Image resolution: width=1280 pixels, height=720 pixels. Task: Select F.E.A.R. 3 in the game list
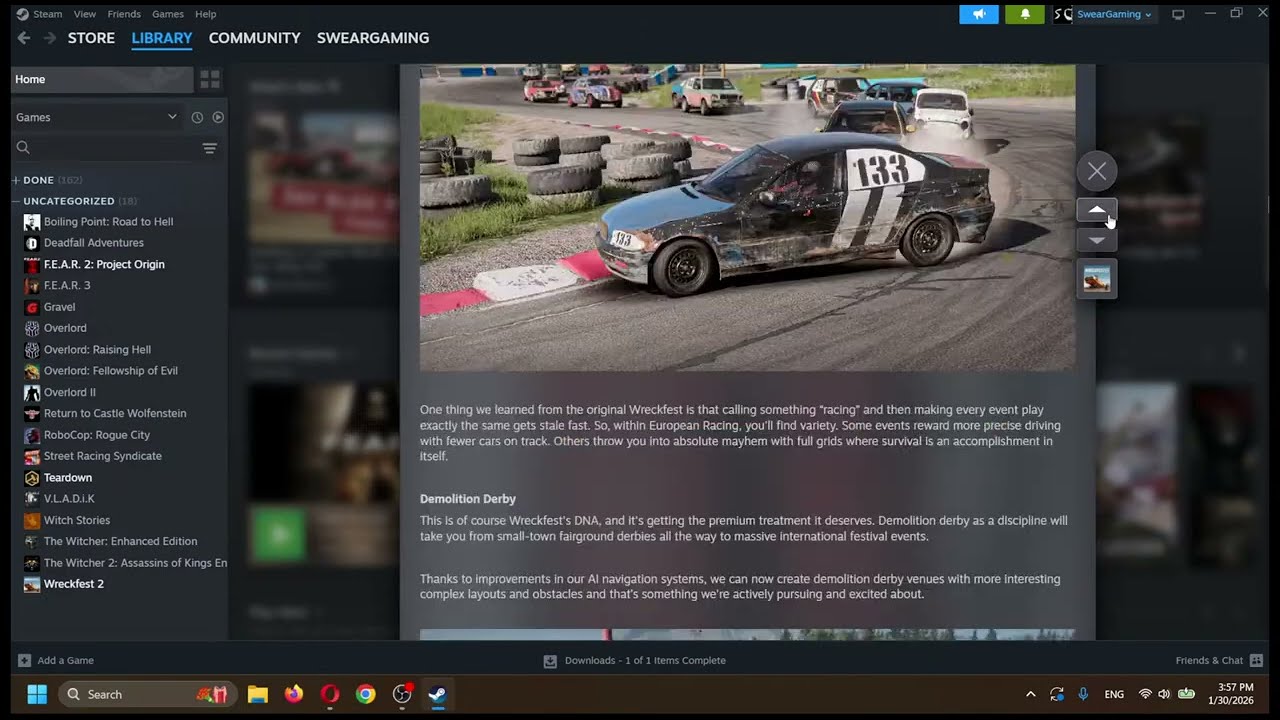[x=67, y=285]
